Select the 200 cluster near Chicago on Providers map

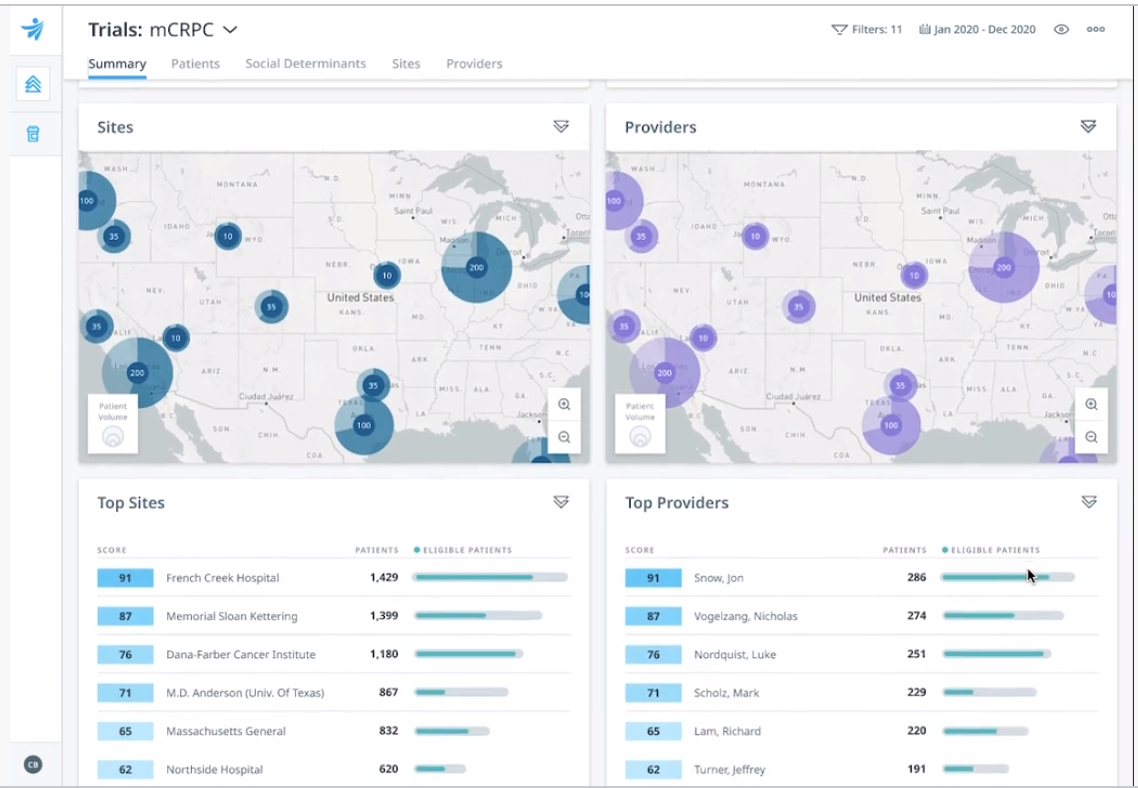1004,267
